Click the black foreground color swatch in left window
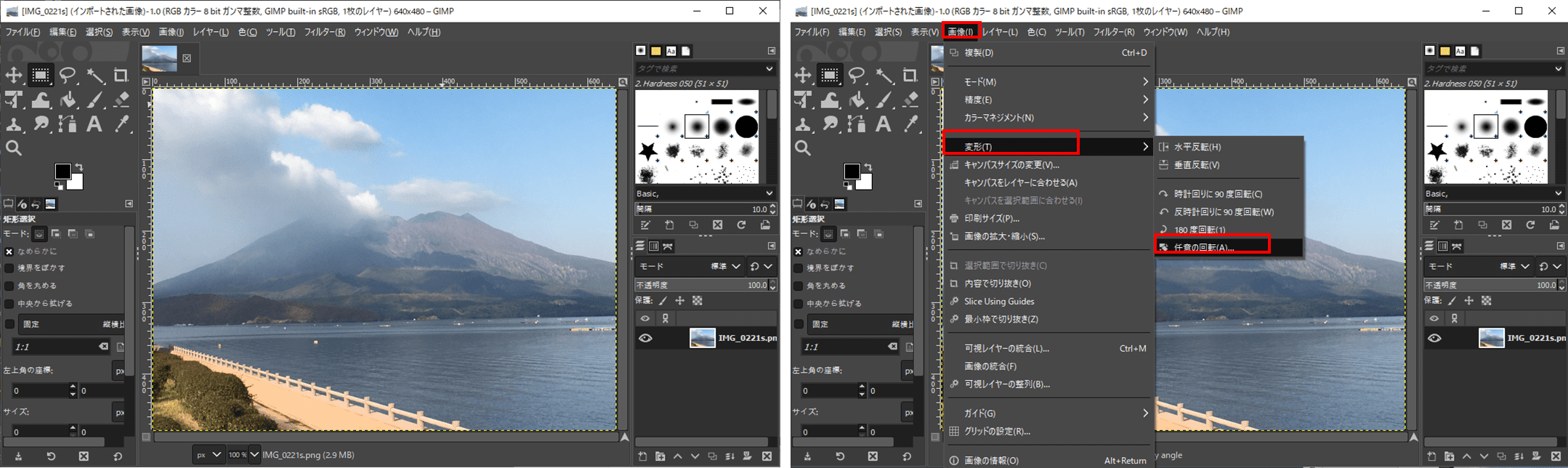 (x=62, y=171)
